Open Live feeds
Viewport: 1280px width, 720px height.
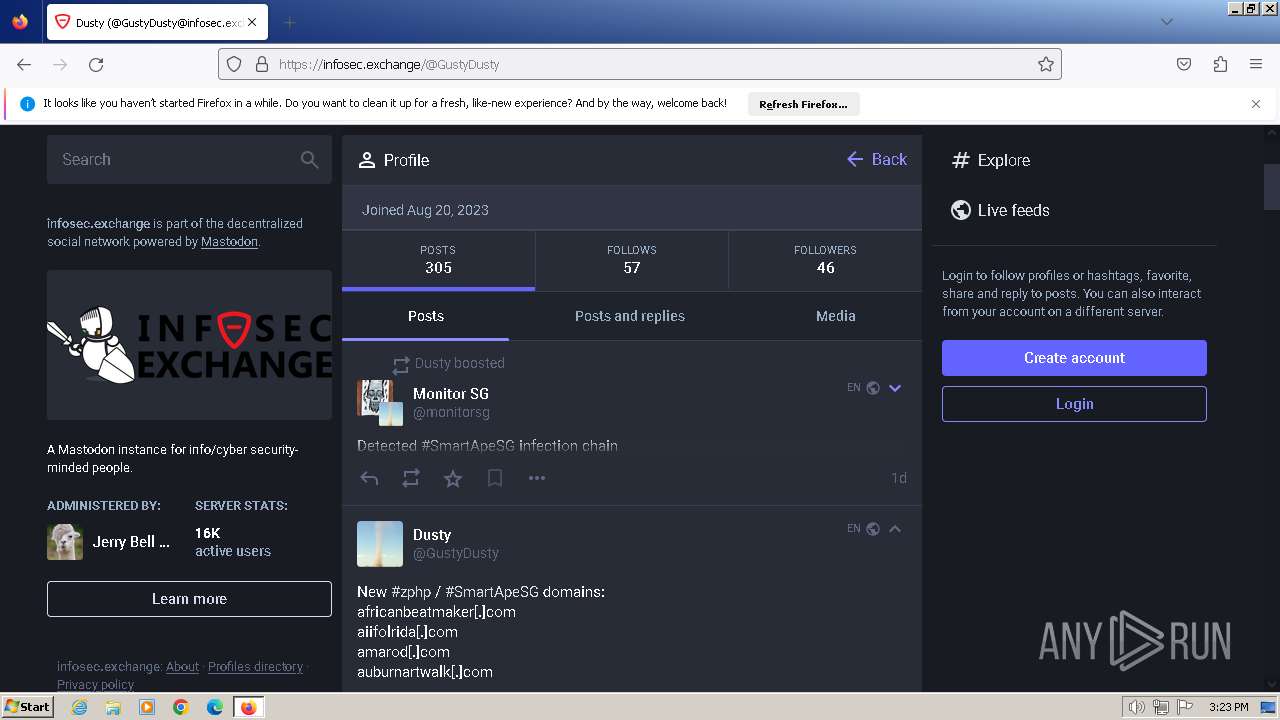(x=1000, y=210)
